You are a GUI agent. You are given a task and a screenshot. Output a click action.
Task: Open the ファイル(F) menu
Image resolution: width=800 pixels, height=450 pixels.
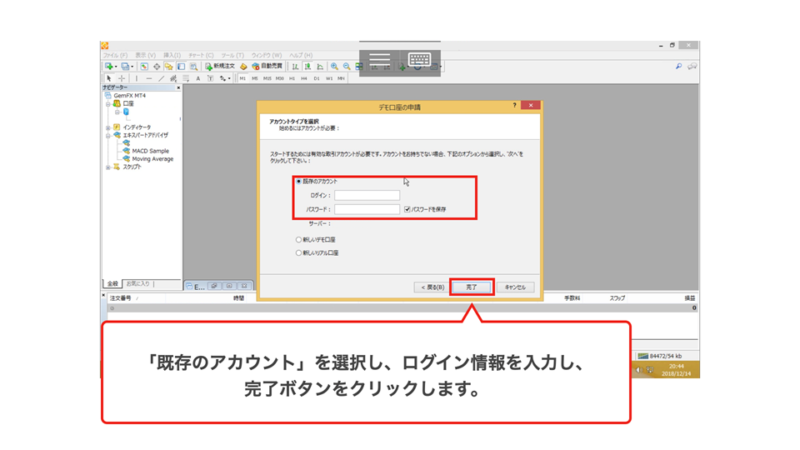click(x=115, y=55)
